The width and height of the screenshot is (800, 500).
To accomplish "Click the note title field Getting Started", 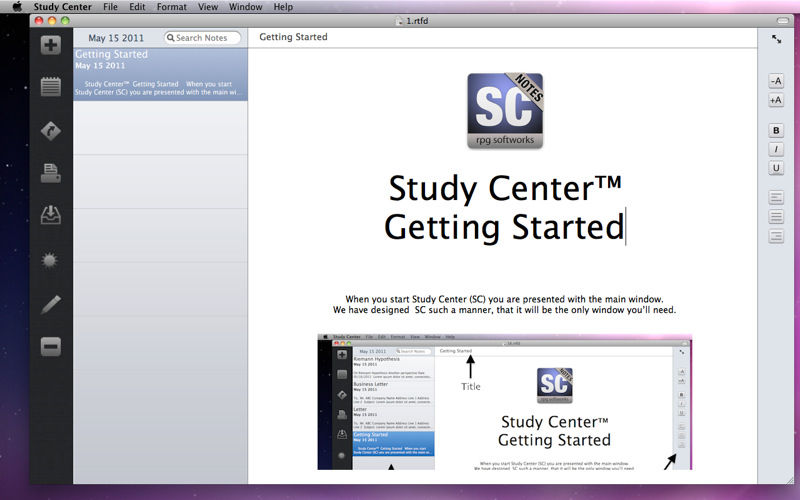I will (x=293, y=37).
